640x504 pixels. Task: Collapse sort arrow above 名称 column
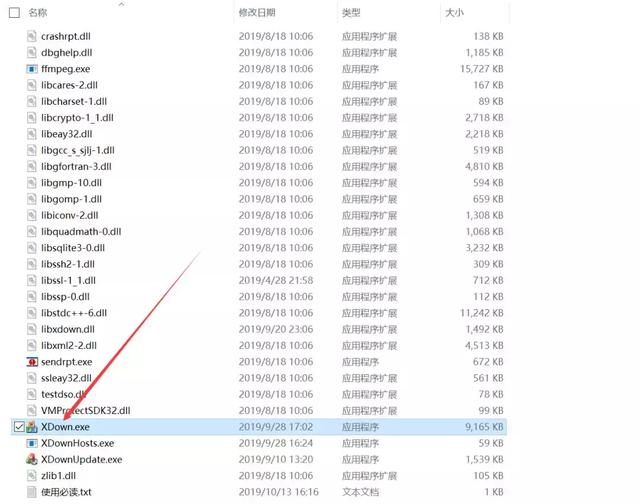[x=121, y=4]
